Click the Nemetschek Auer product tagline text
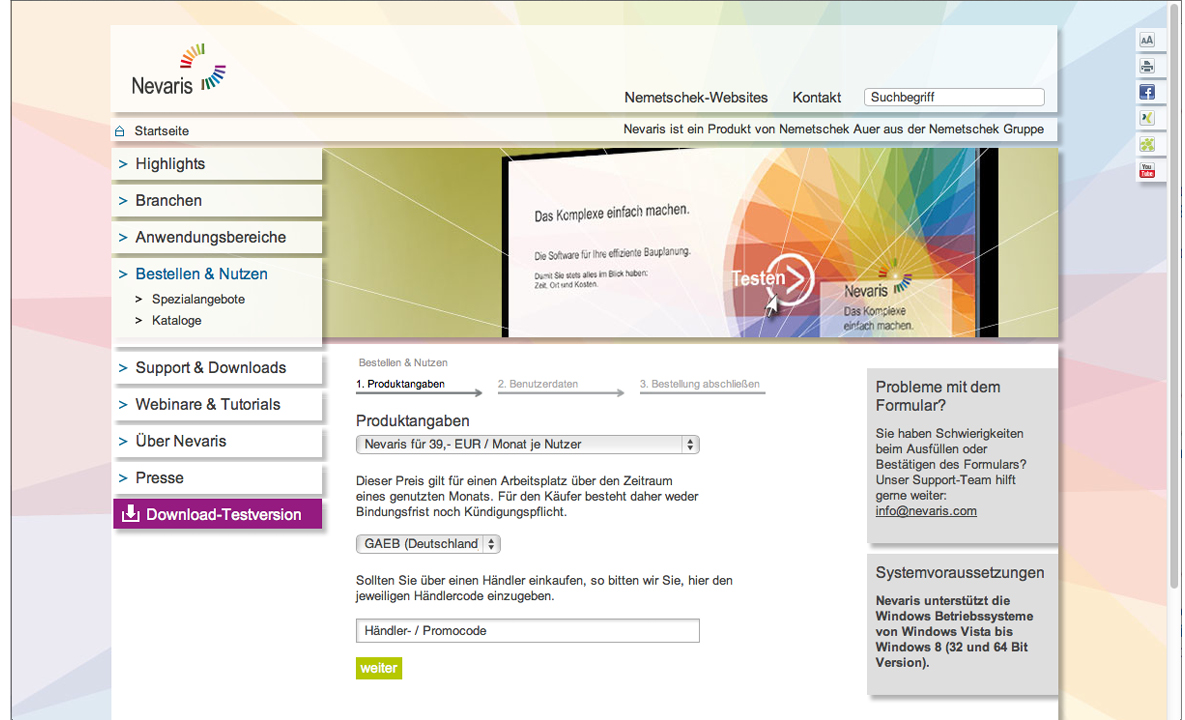The height and width of the screenshot is (720, 1185). [834, 129]
